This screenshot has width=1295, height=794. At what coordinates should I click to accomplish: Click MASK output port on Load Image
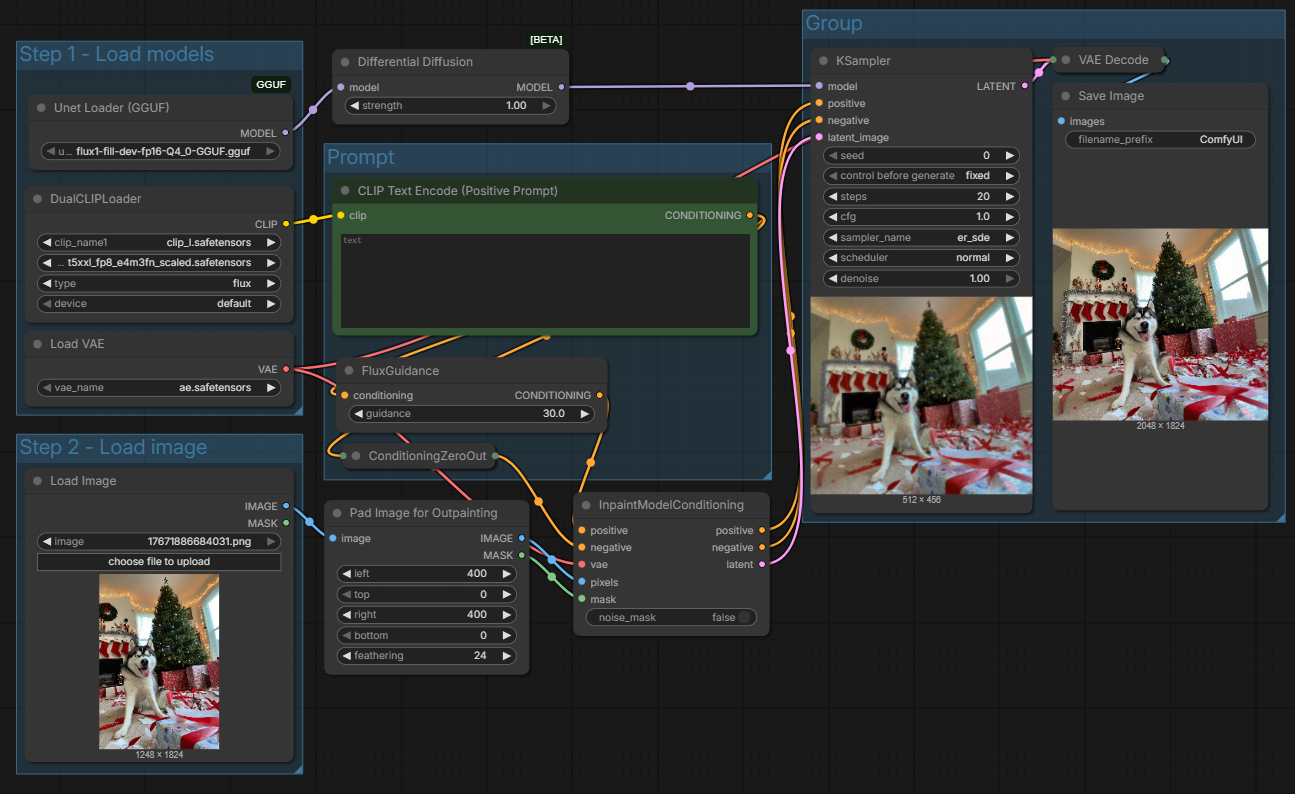click(286, 523)
